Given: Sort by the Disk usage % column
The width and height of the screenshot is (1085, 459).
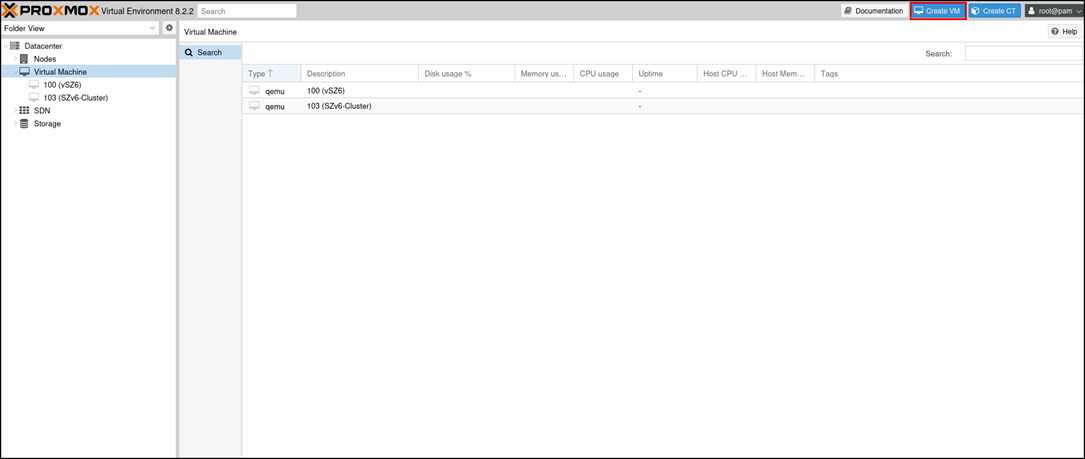Looking at the screenshot, I should [x=466, y=74].
